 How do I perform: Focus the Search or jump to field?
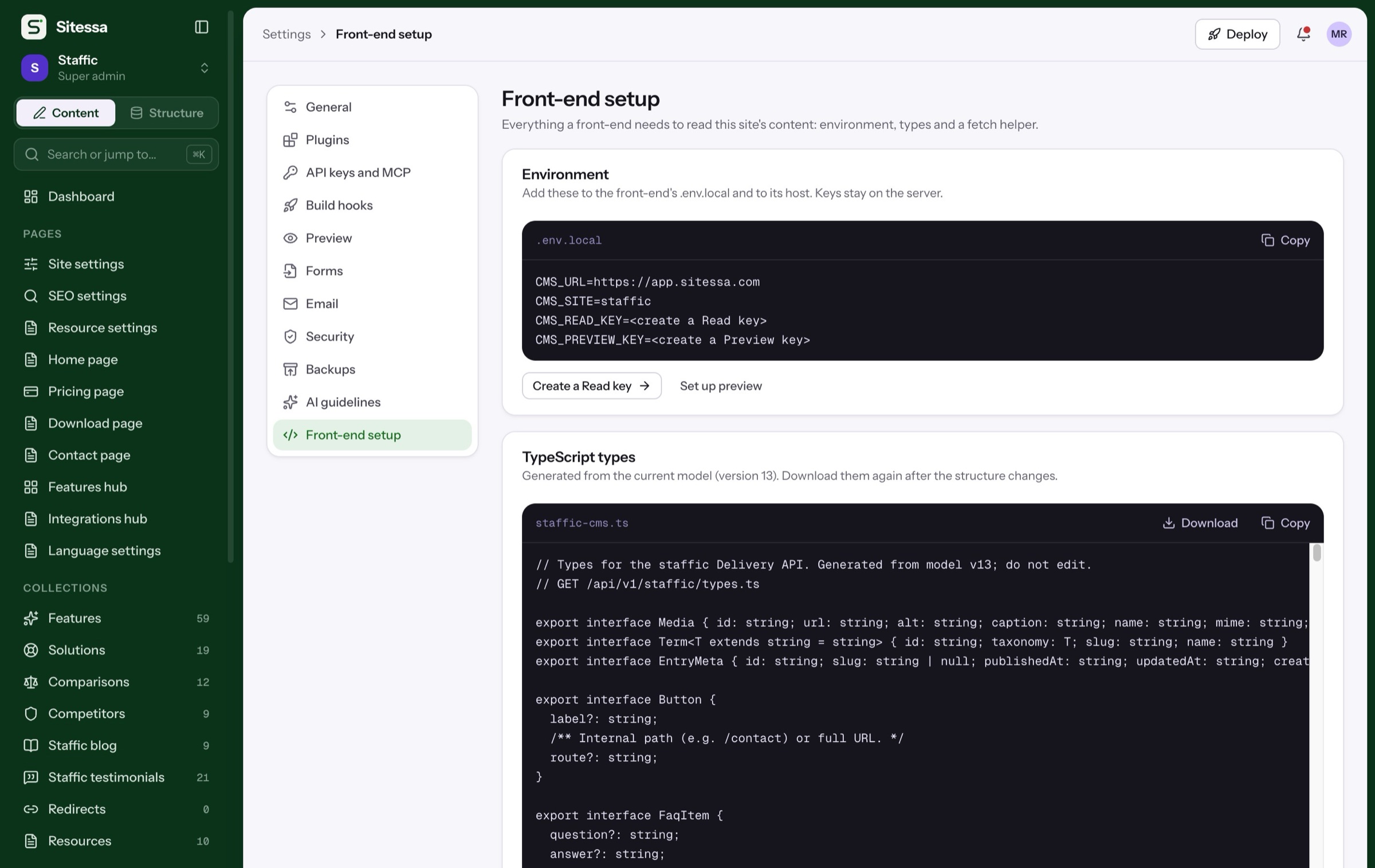pos(116,154)
